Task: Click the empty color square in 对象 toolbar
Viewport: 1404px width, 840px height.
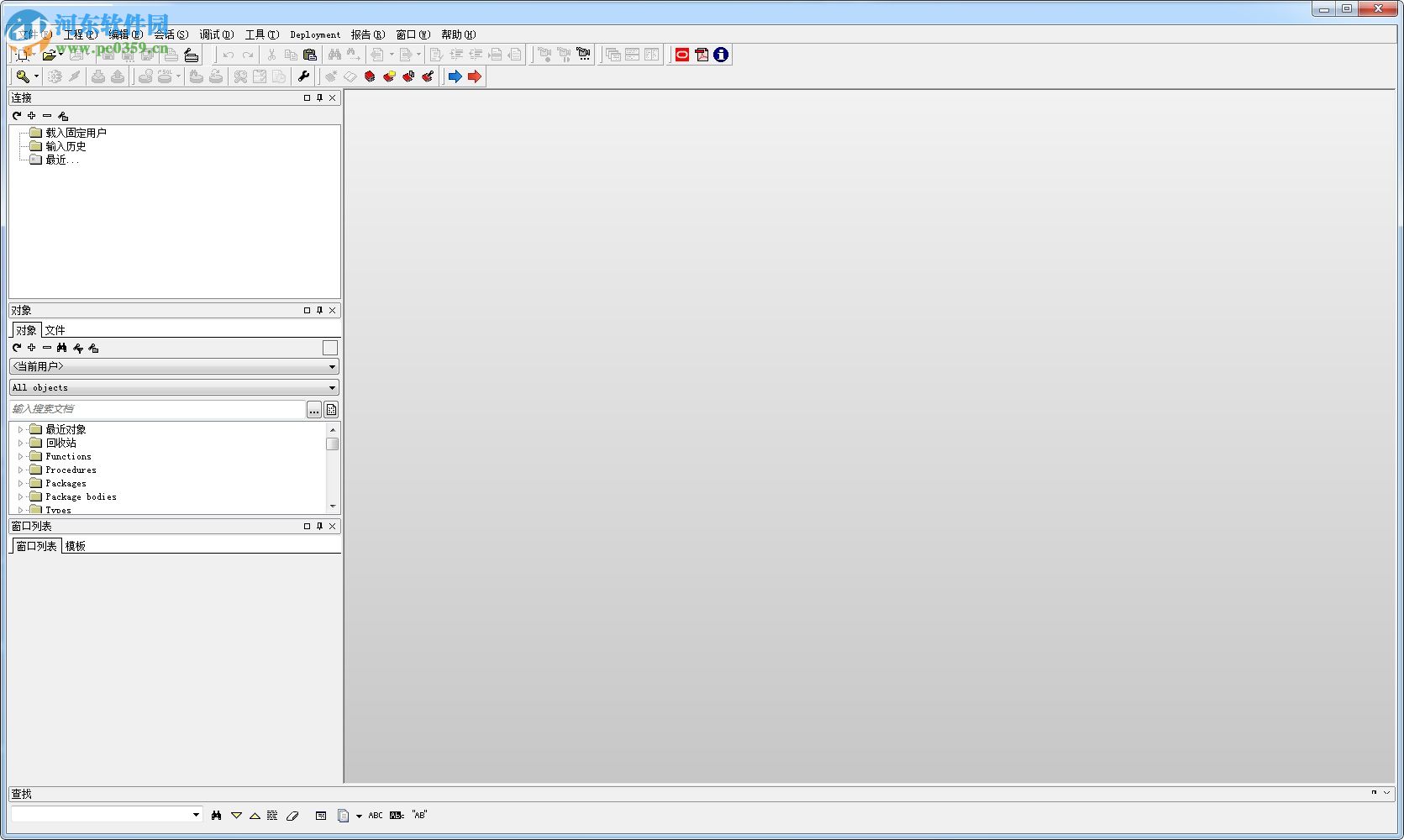Action: [x=330, y=348]
